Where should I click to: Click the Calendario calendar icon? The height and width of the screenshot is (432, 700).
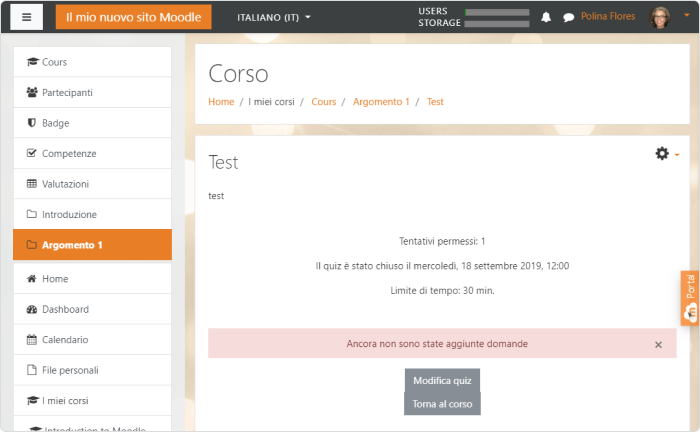[32, 340]
